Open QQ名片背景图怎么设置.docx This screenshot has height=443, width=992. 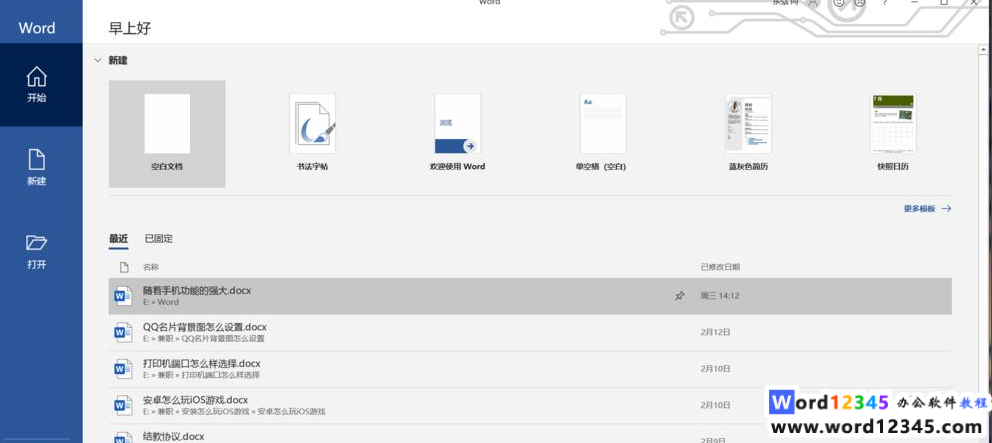(x=530, y=333)
